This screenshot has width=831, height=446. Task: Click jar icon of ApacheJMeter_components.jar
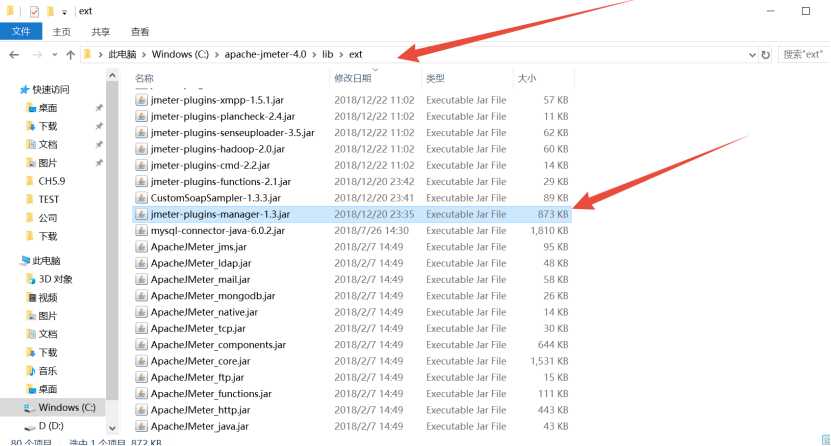pyautogui.click(x=141, y=345)
